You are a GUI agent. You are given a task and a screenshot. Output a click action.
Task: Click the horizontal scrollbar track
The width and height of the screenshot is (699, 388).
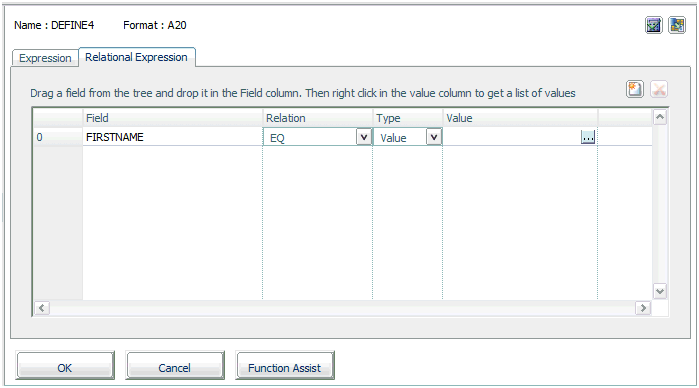pyautogui.click(x=342, y=308)
